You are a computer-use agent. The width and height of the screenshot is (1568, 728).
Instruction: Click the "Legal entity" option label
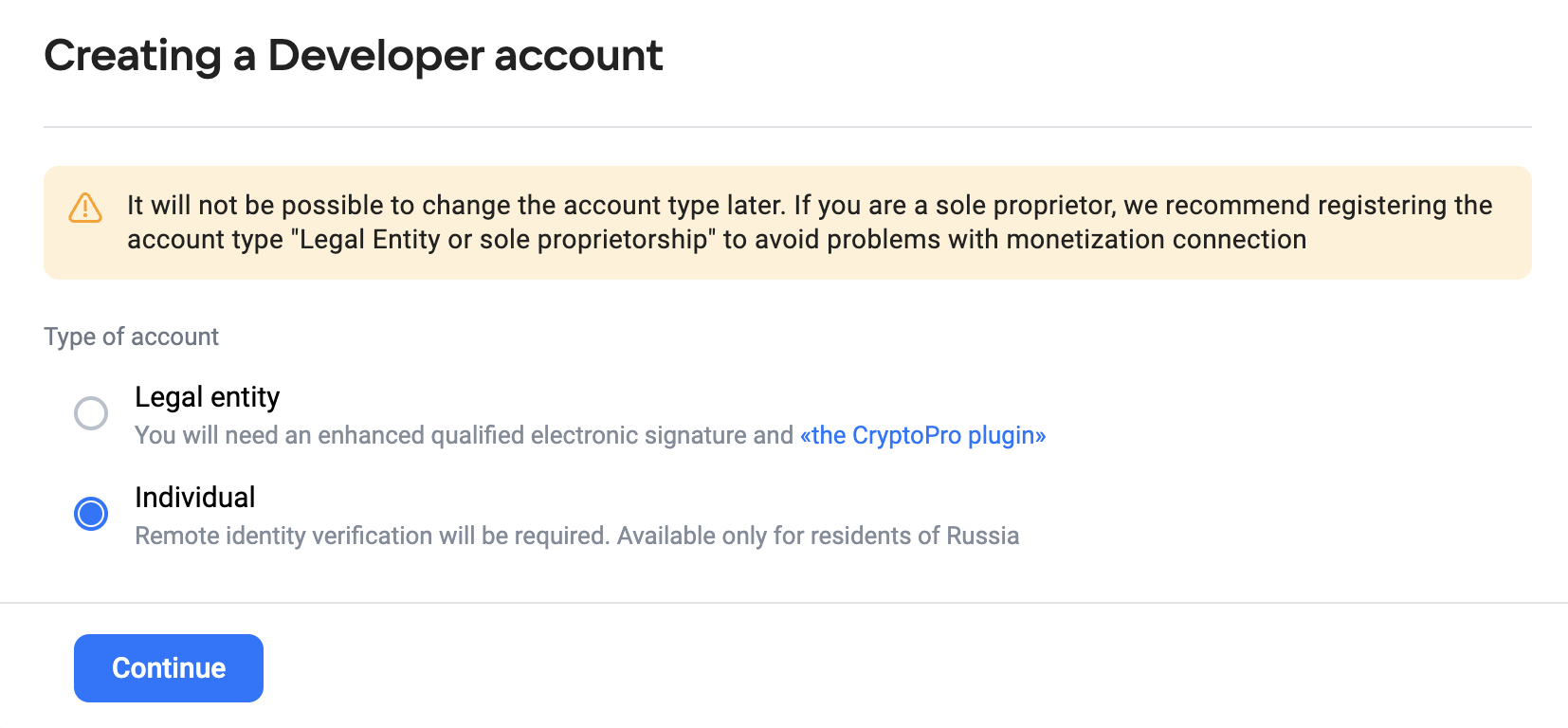[207, 397]
